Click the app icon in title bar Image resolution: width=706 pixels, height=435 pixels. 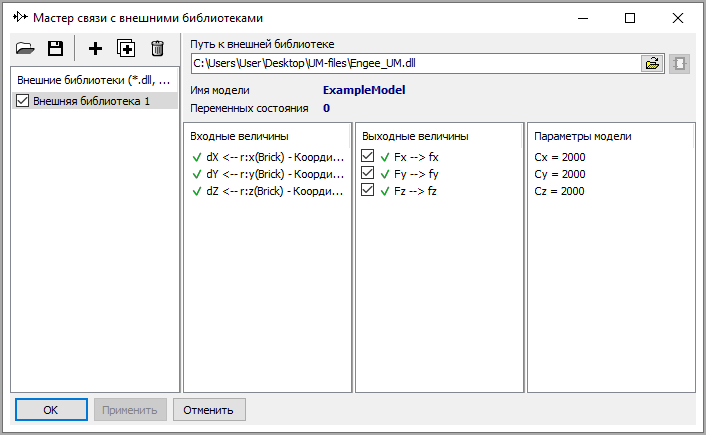[x=18, y=18]
